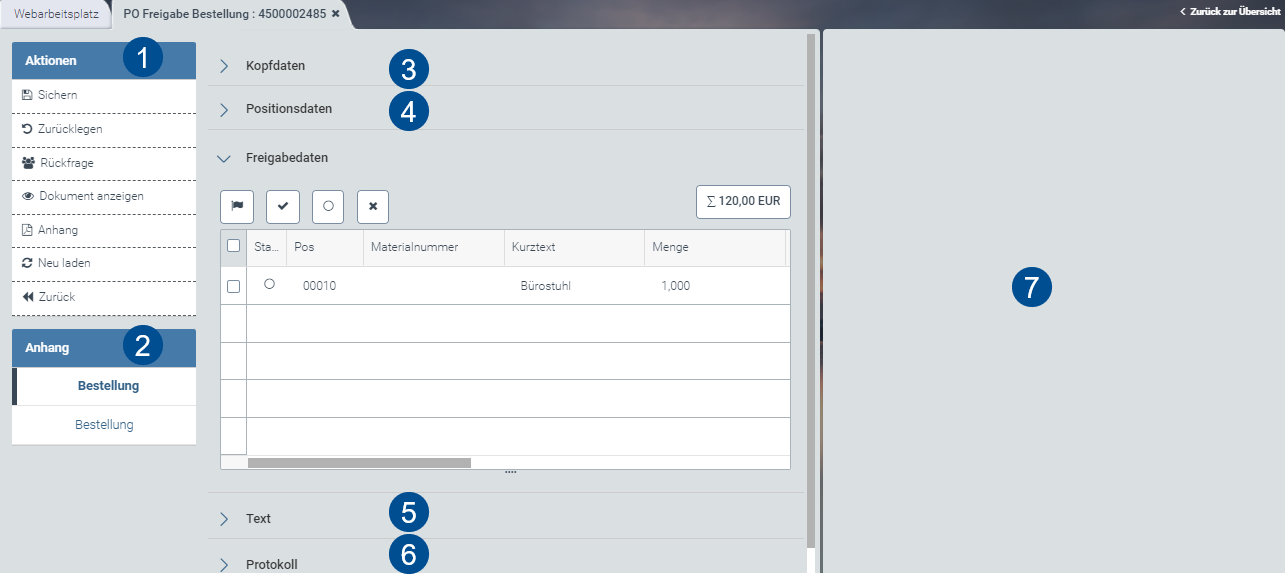This screenshot has width=1285, height=575.
Task: Go back using the Zurück action
Action: (x=56, y=297)
